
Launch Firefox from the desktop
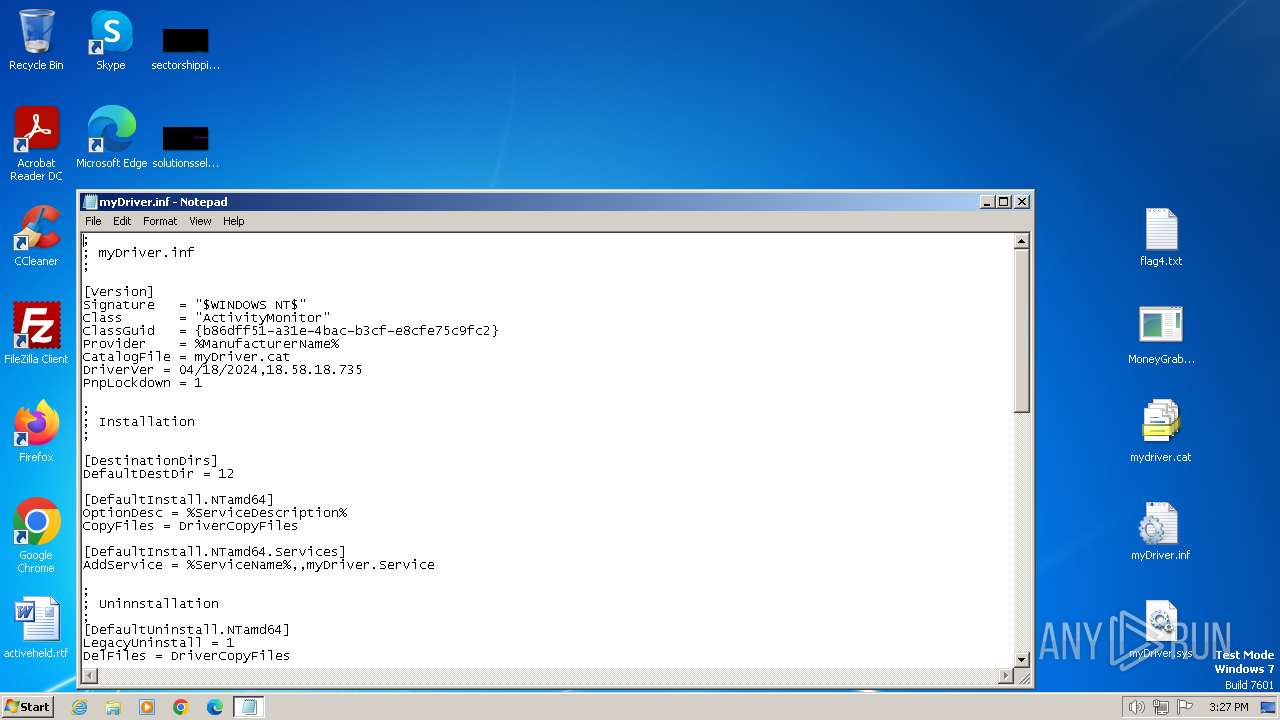click(36, 432)
